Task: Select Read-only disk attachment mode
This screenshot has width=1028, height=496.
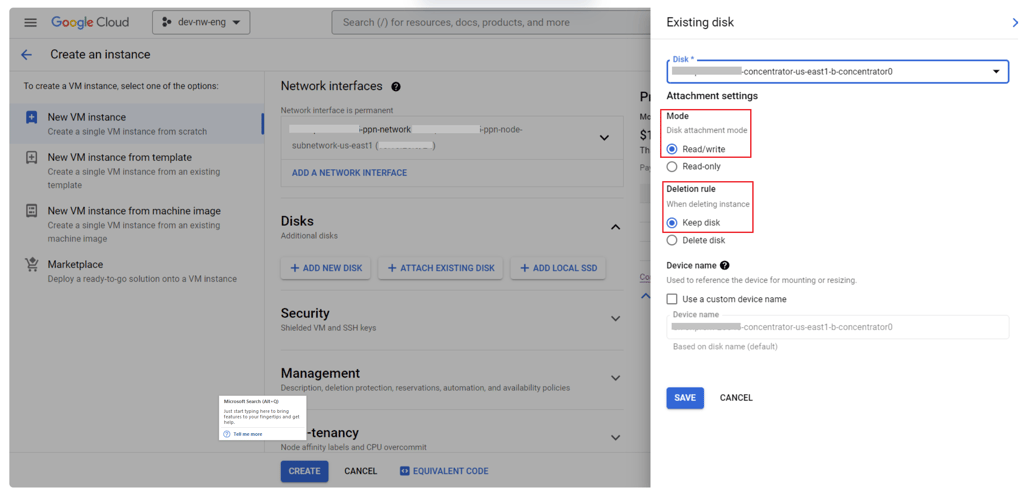Action: 672,167
